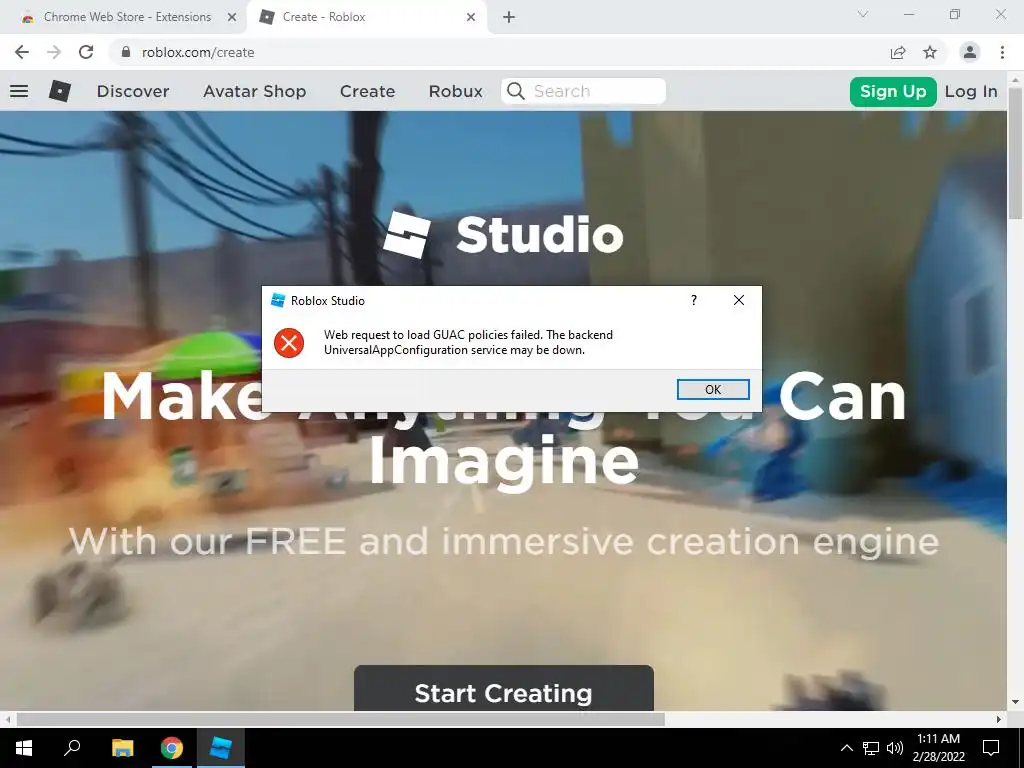Image resolution: width=1024 pixels, height=768 pixels.
Task: Switch to Chrome in the taskbar
Action: (171, 748)
